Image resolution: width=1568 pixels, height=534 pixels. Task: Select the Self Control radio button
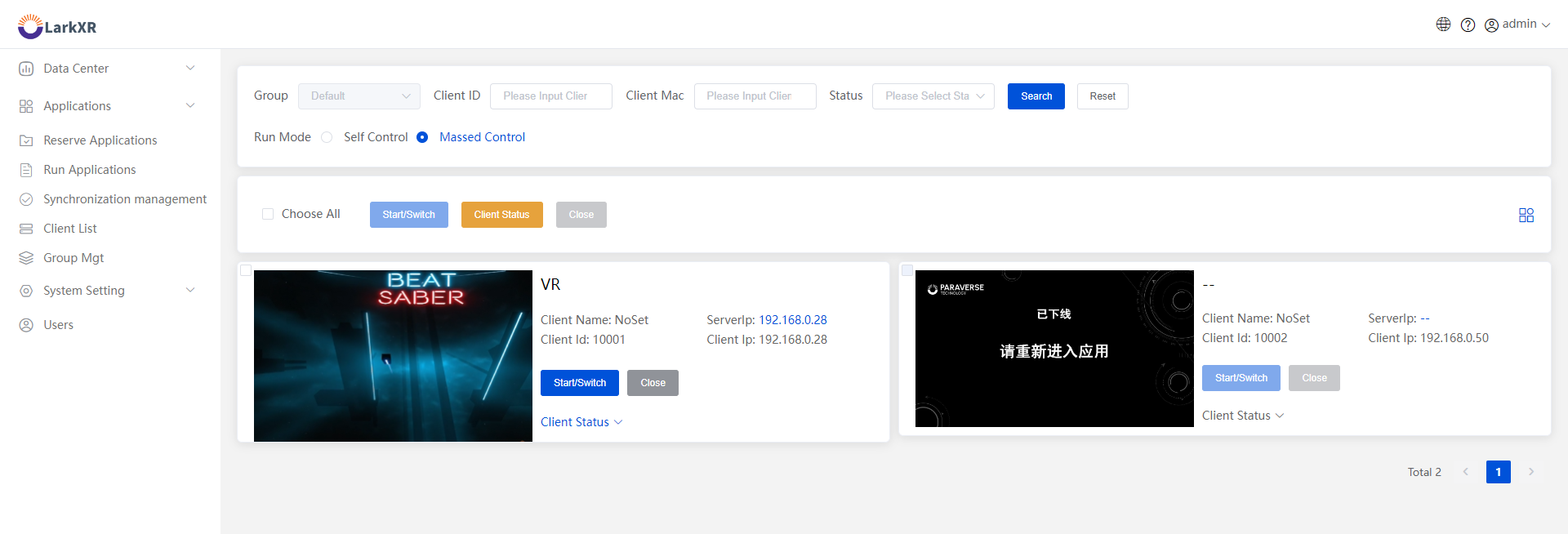click(x=327, y=137)
